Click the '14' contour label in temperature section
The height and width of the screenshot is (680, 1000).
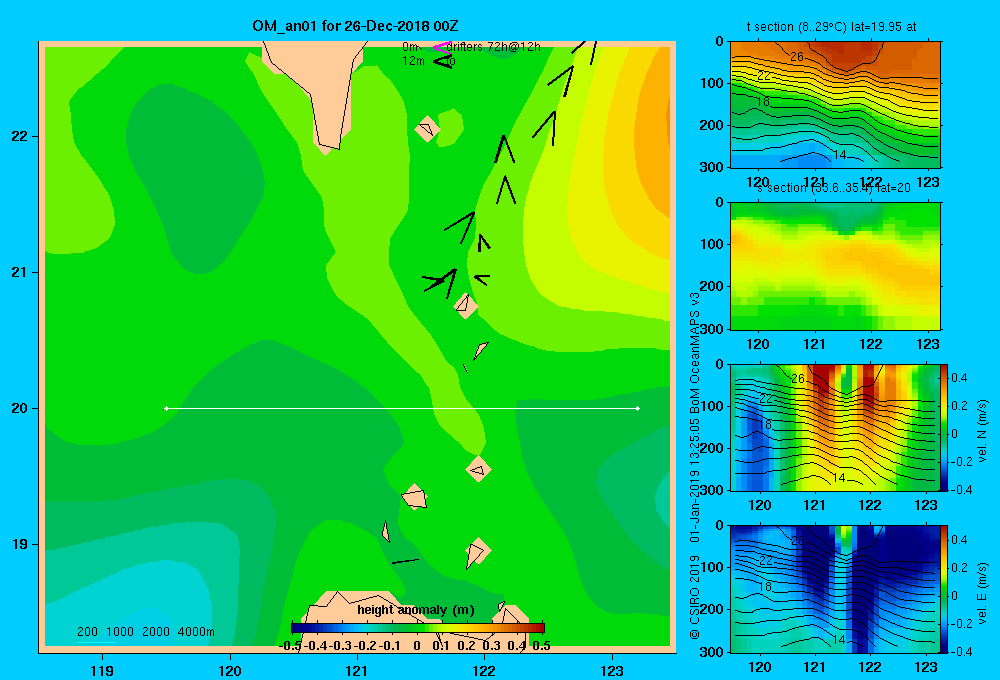pos(840,154)
